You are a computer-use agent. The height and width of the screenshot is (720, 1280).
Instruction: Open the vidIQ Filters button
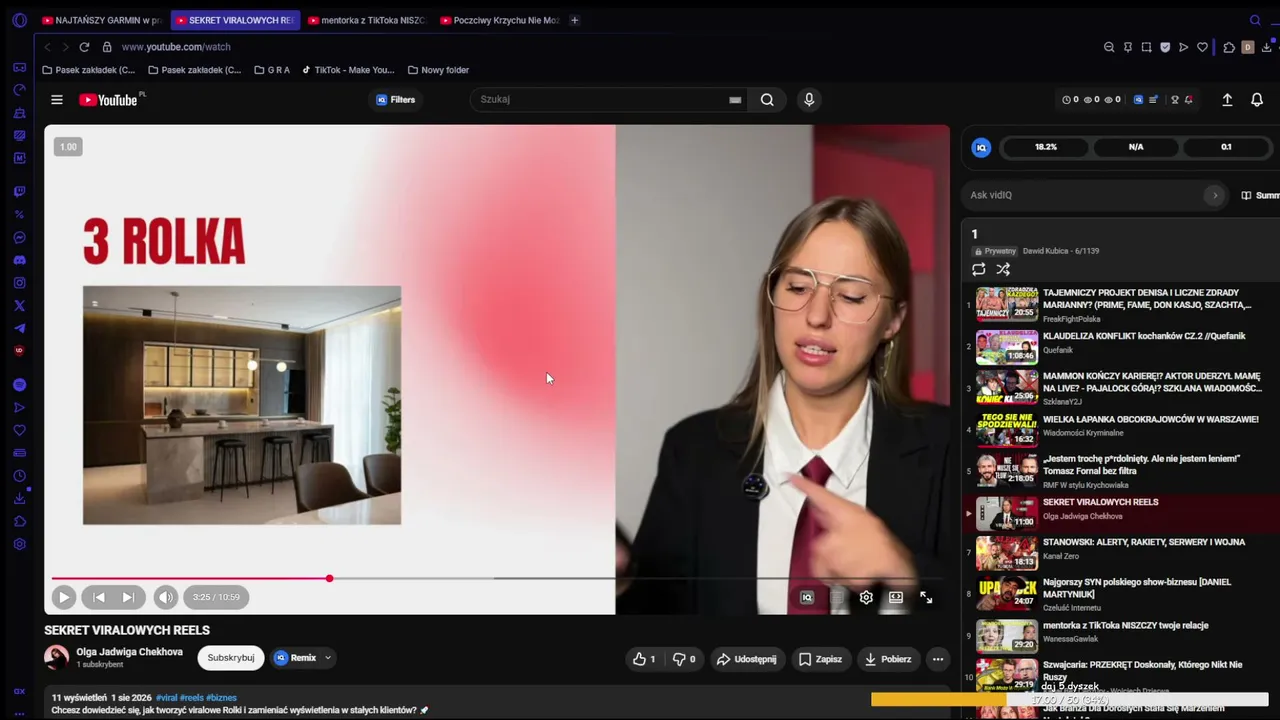[x=395, y=100]
